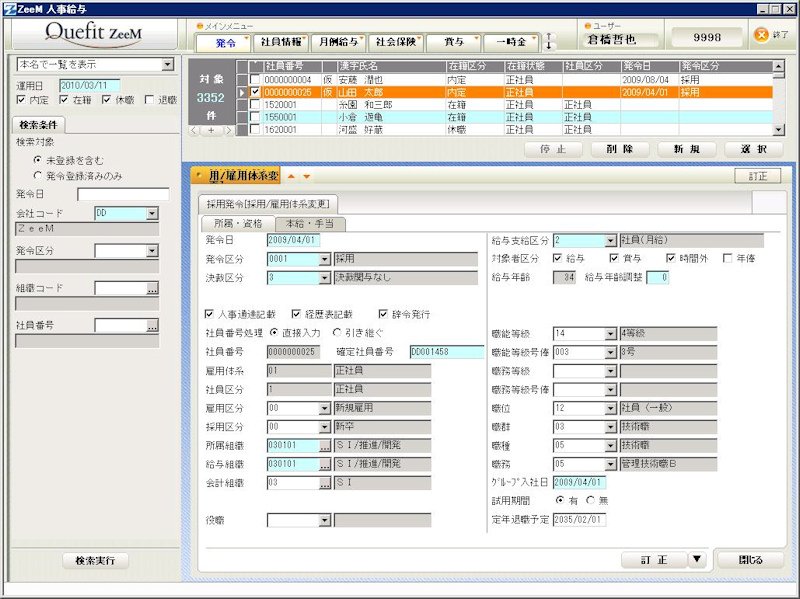Toggle the 休職 filter checkbox
This screenshot has width=800, height=599.
point(106,99)
